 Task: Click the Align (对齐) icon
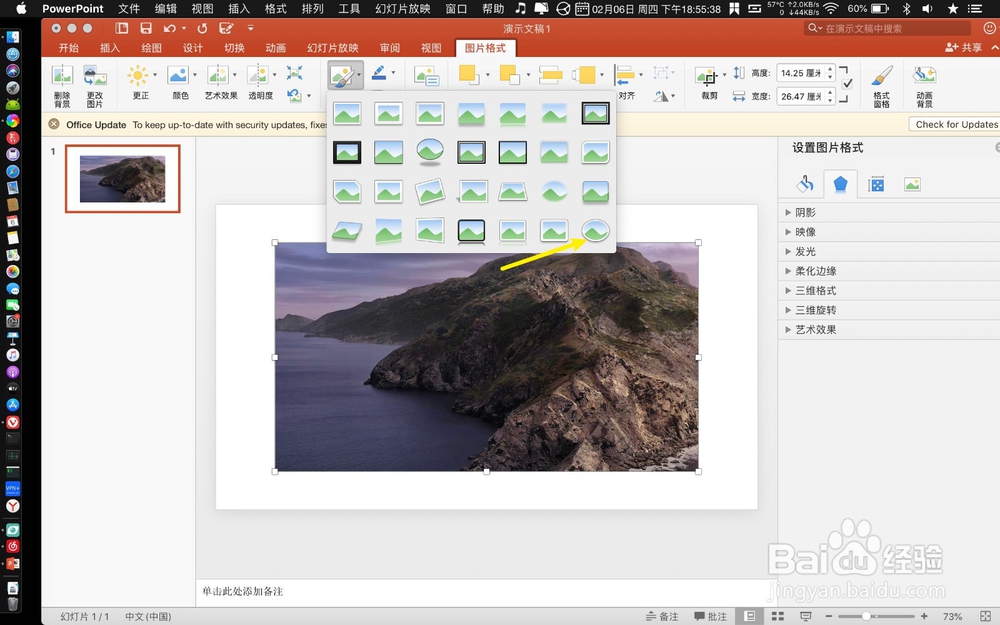click(x=625, y=75)
